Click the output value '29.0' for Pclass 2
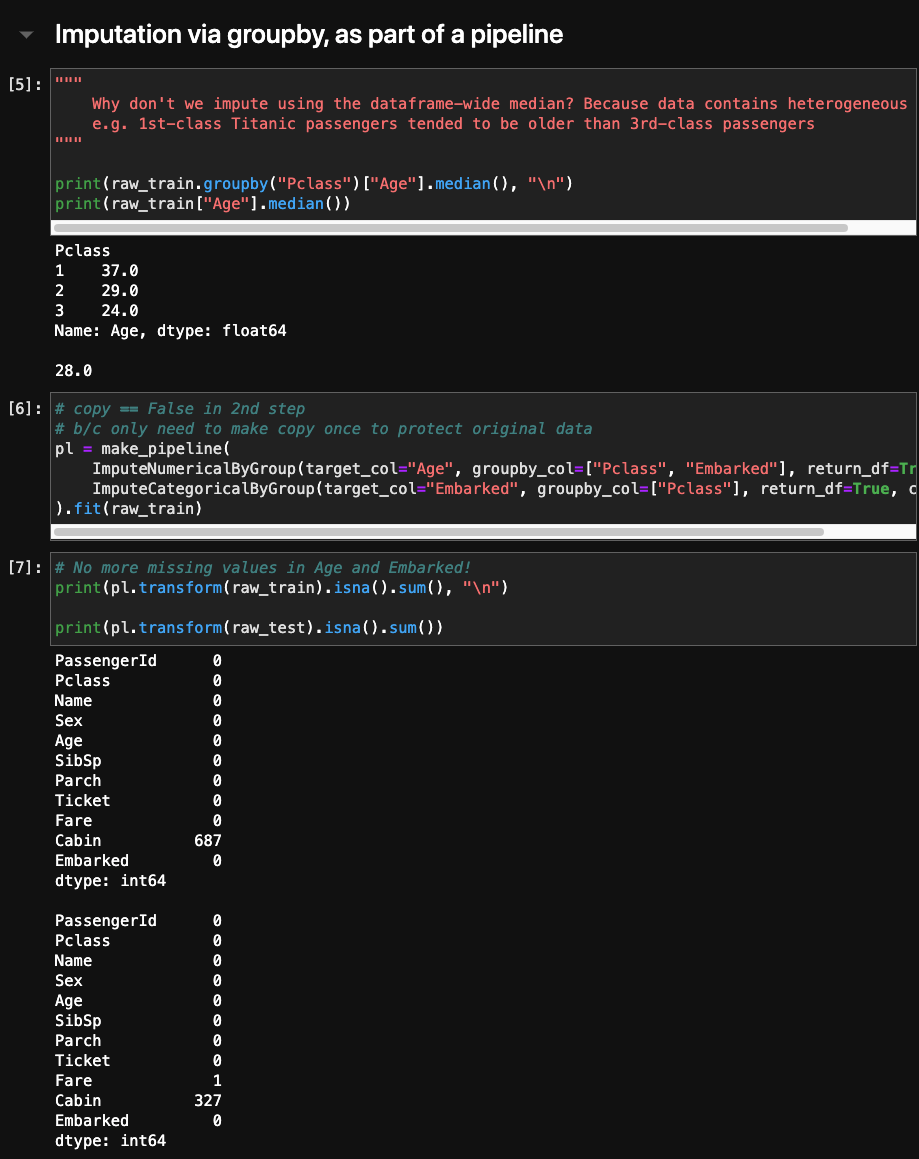This screenshot has width=919, height=1159. [120, 290]
